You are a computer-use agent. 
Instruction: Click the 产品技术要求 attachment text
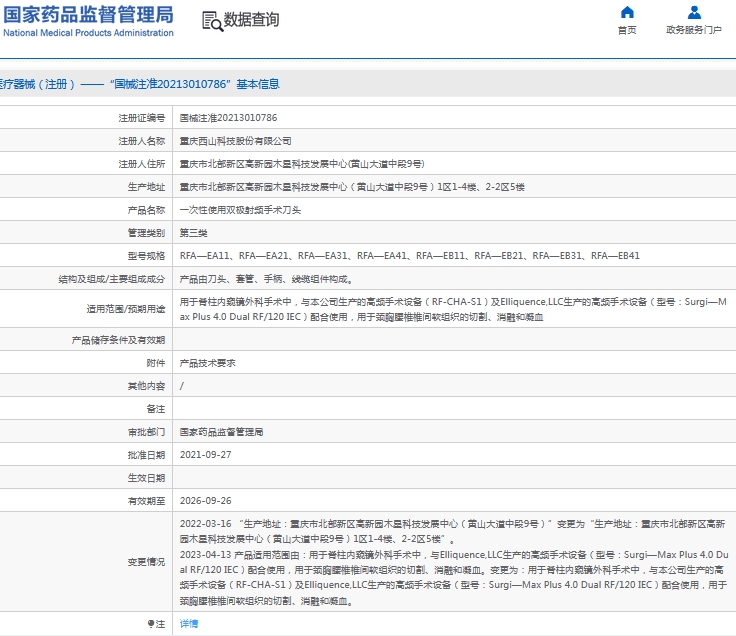207,363
